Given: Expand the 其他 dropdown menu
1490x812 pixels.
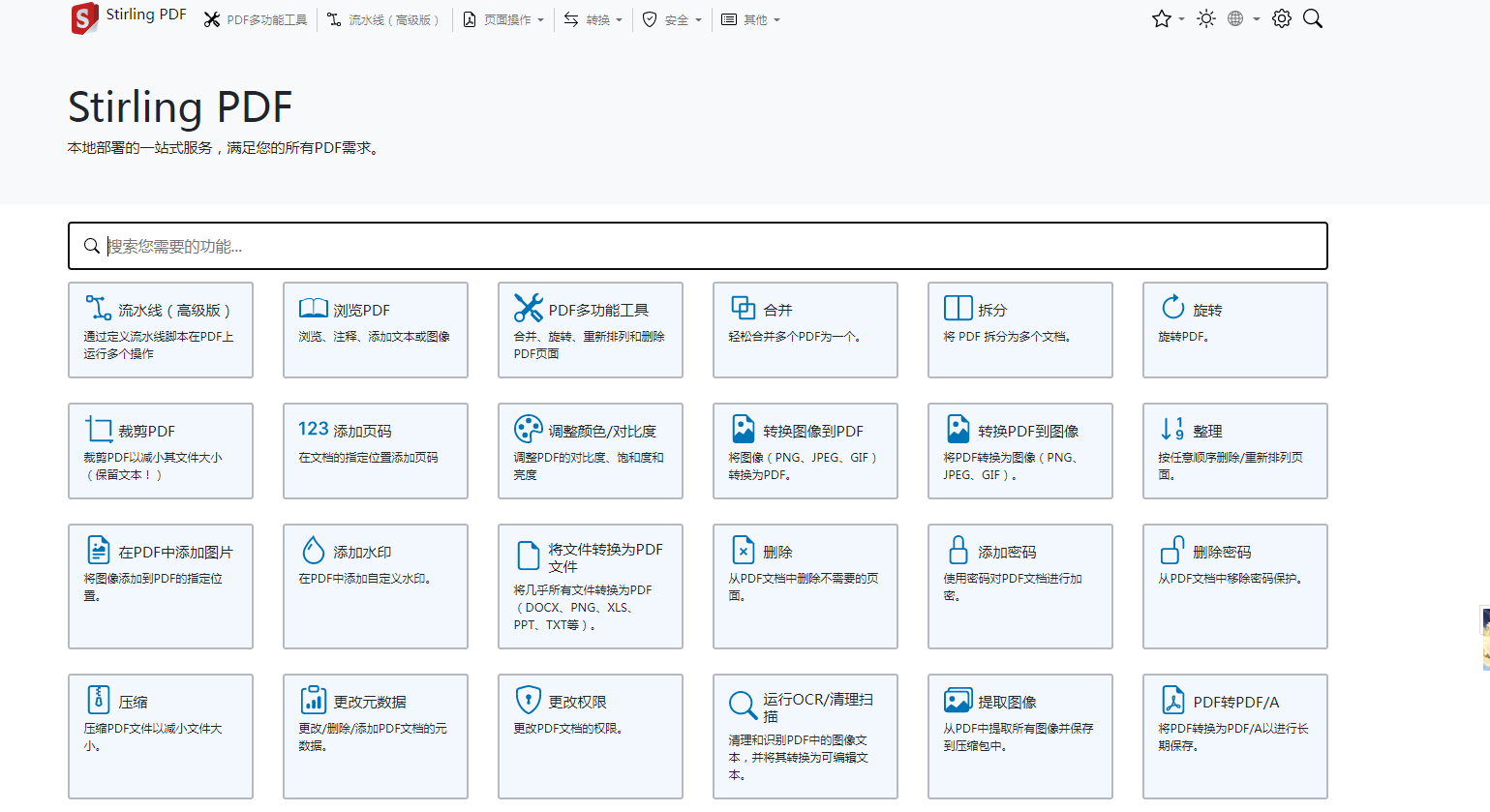Looking at the screenshot, I should (x=750, y=19).
